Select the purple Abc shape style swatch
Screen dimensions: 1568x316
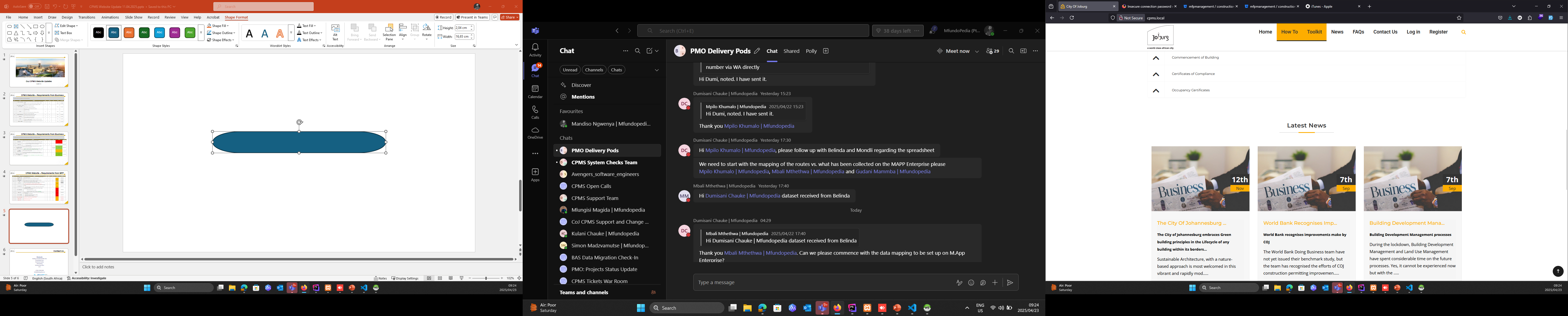point(175,33)
